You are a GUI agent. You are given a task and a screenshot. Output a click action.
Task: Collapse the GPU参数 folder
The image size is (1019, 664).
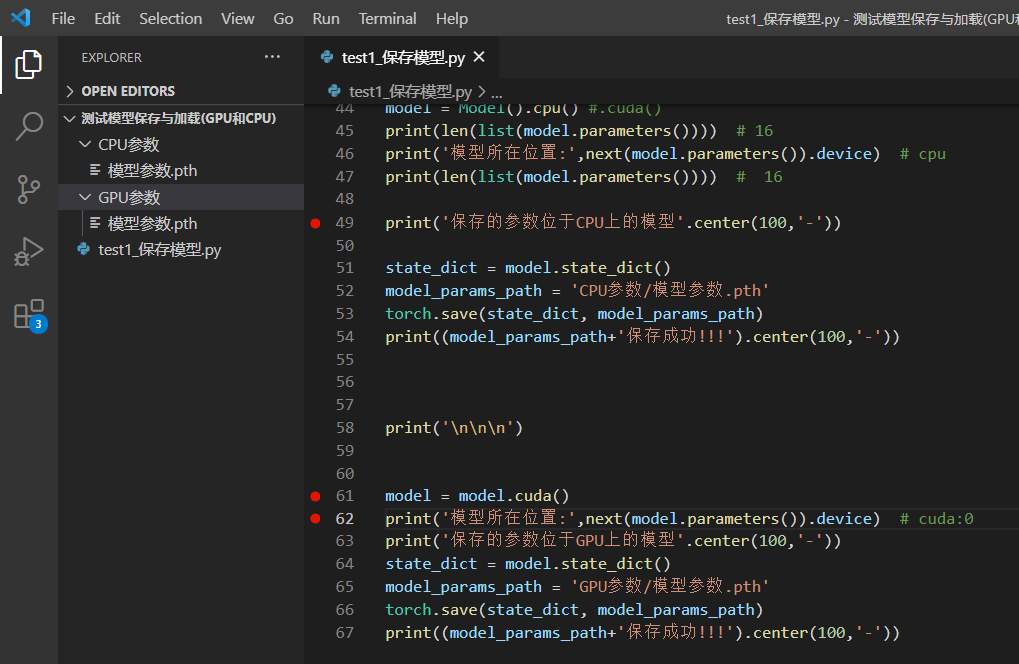click(x=85, y=196)
